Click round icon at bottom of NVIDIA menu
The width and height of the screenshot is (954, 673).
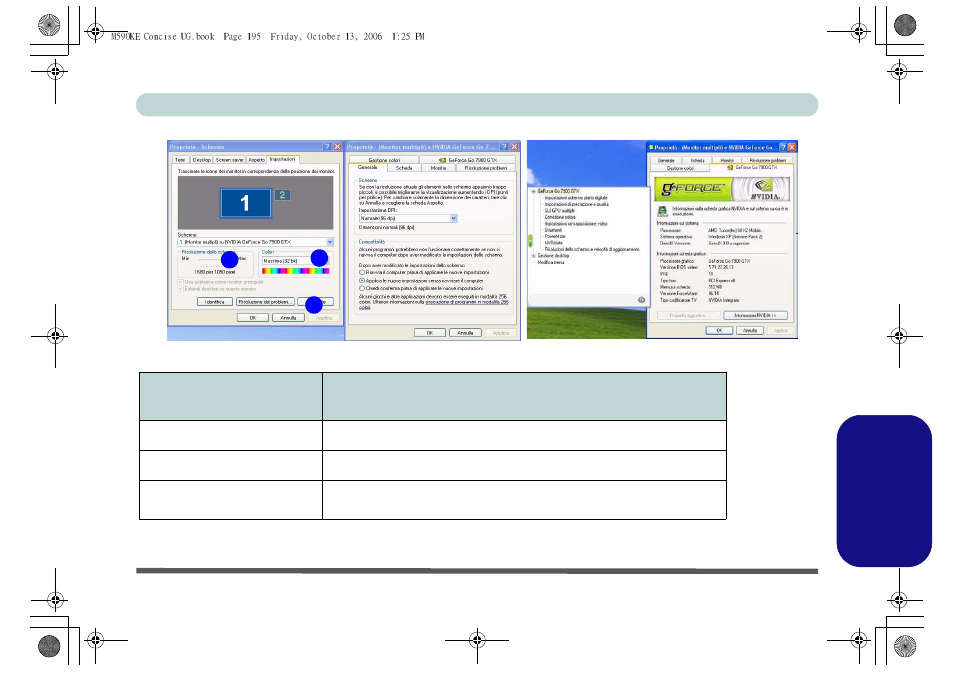click(x=641, y=299)
